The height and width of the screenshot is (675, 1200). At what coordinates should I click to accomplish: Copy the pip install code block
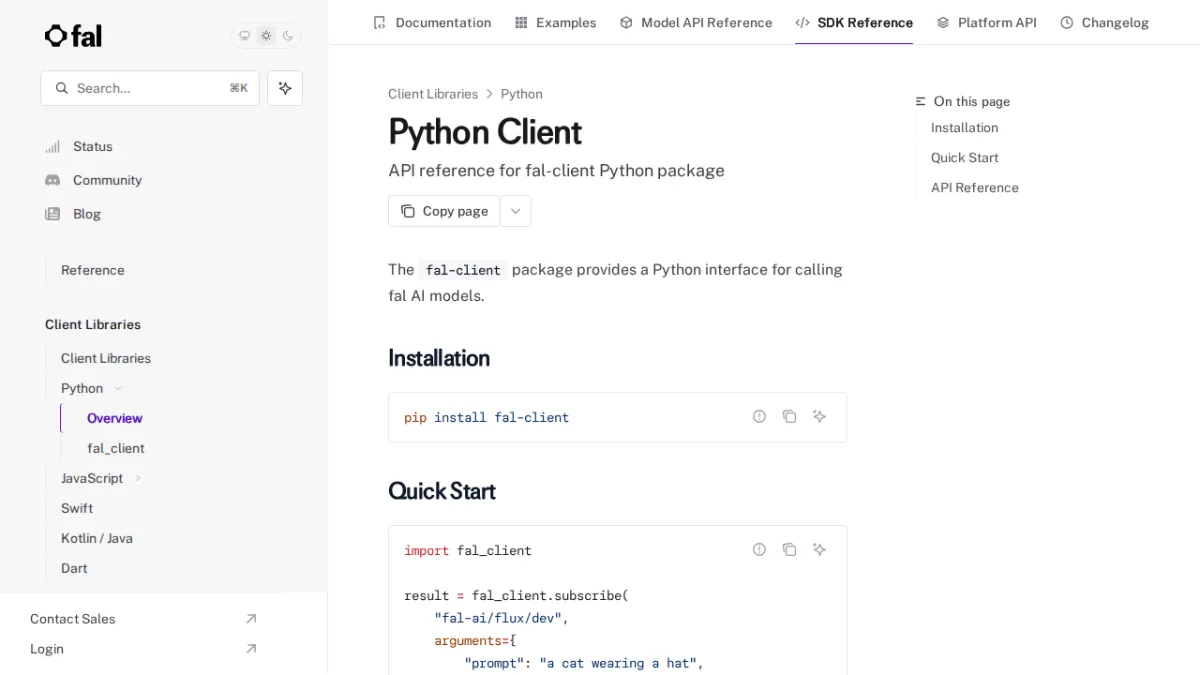(x=789, y=416)
